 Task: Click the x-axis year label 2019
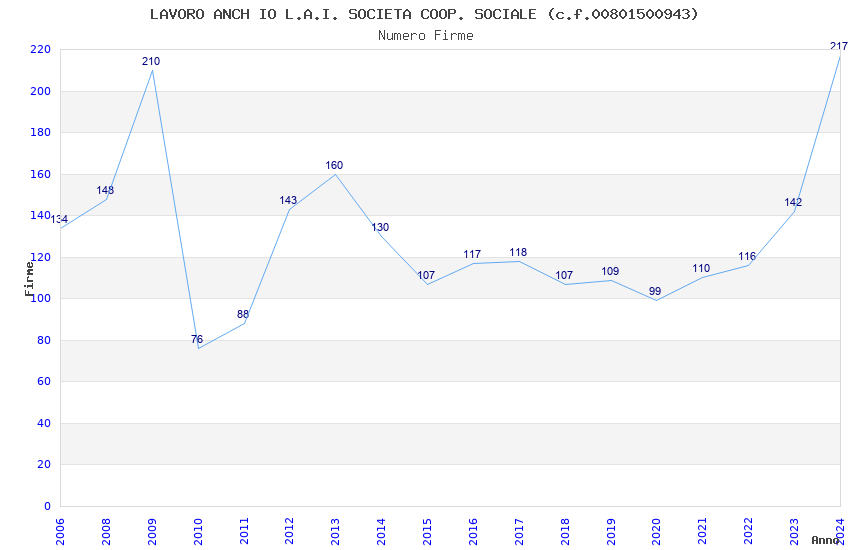(x=610, y=531)
